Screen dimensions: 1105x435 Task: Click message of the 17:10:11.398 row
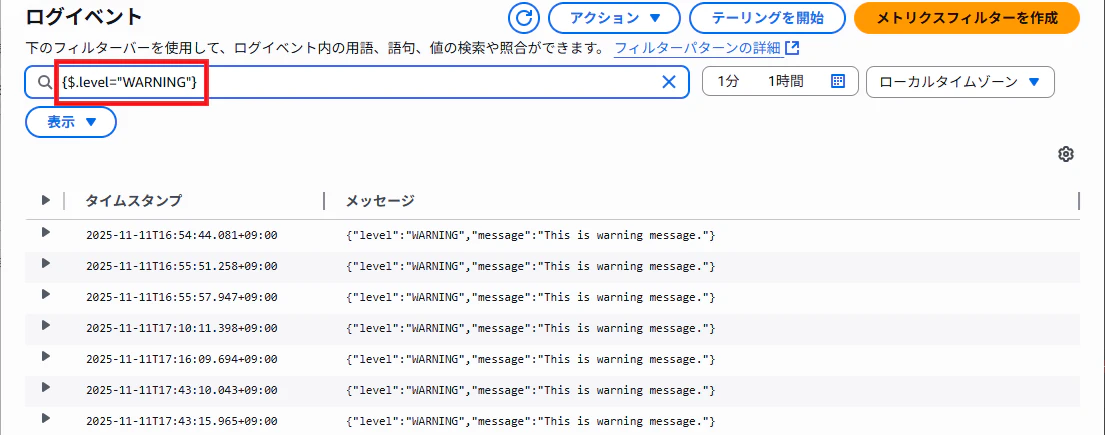click(531, 329)
